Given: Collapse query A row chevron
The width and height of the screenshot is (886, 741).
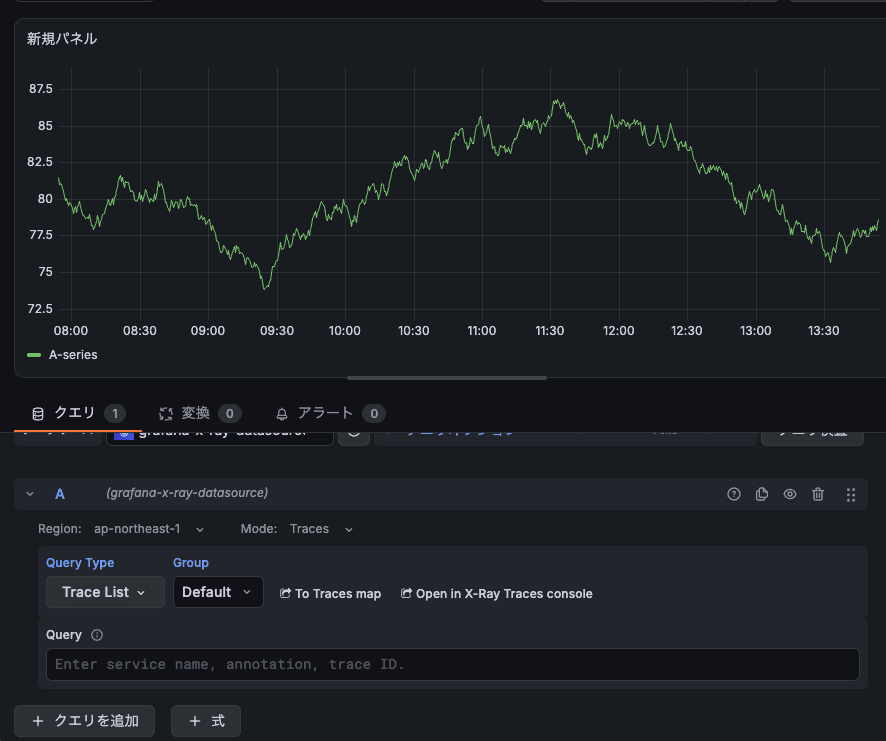Looking at the screenshot, I should pyautogui.click(x=30, y=494).
